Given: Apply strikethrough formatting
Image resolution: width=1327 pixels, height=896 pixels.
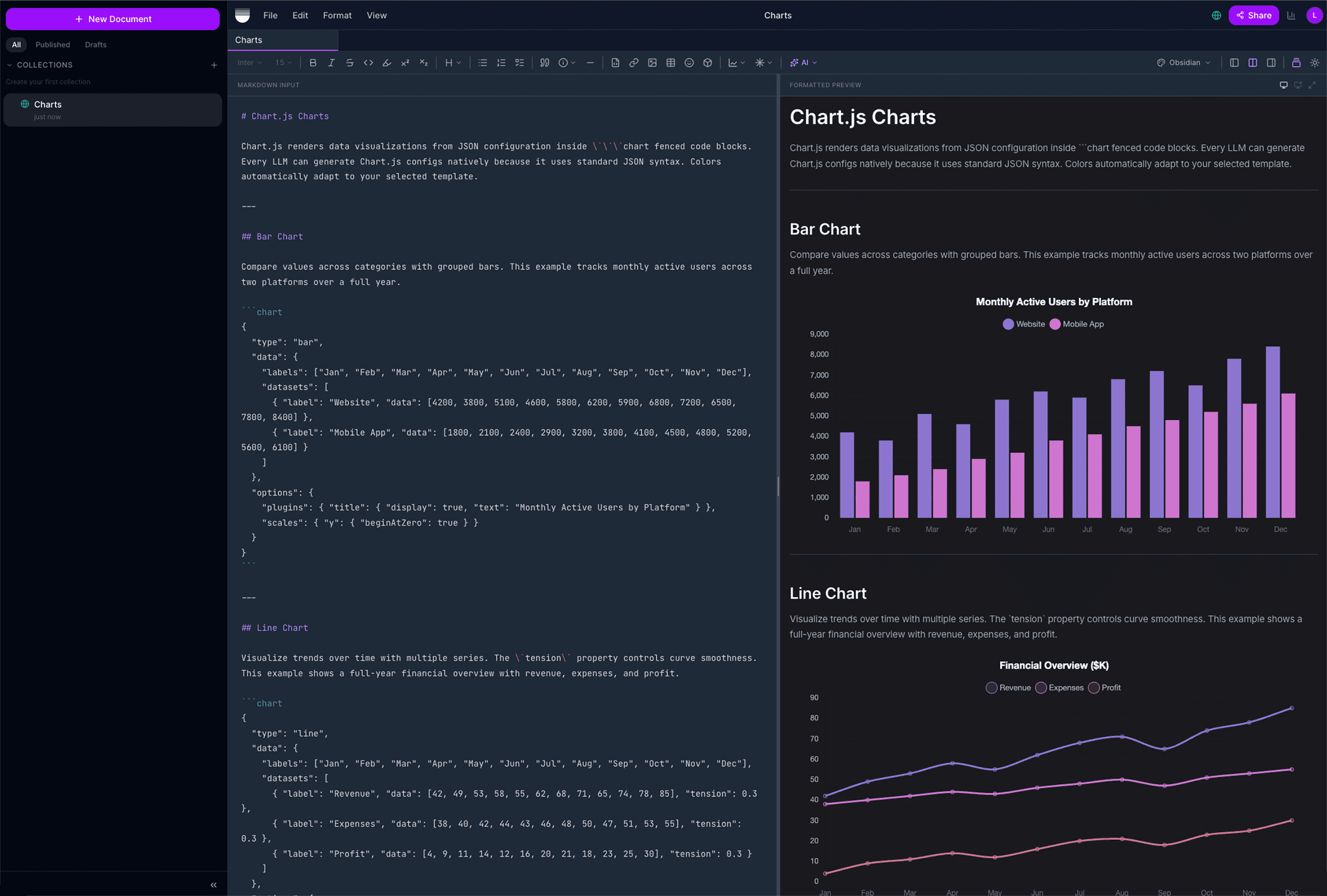Looking at the screenshot, I should (x=349, y=63).
